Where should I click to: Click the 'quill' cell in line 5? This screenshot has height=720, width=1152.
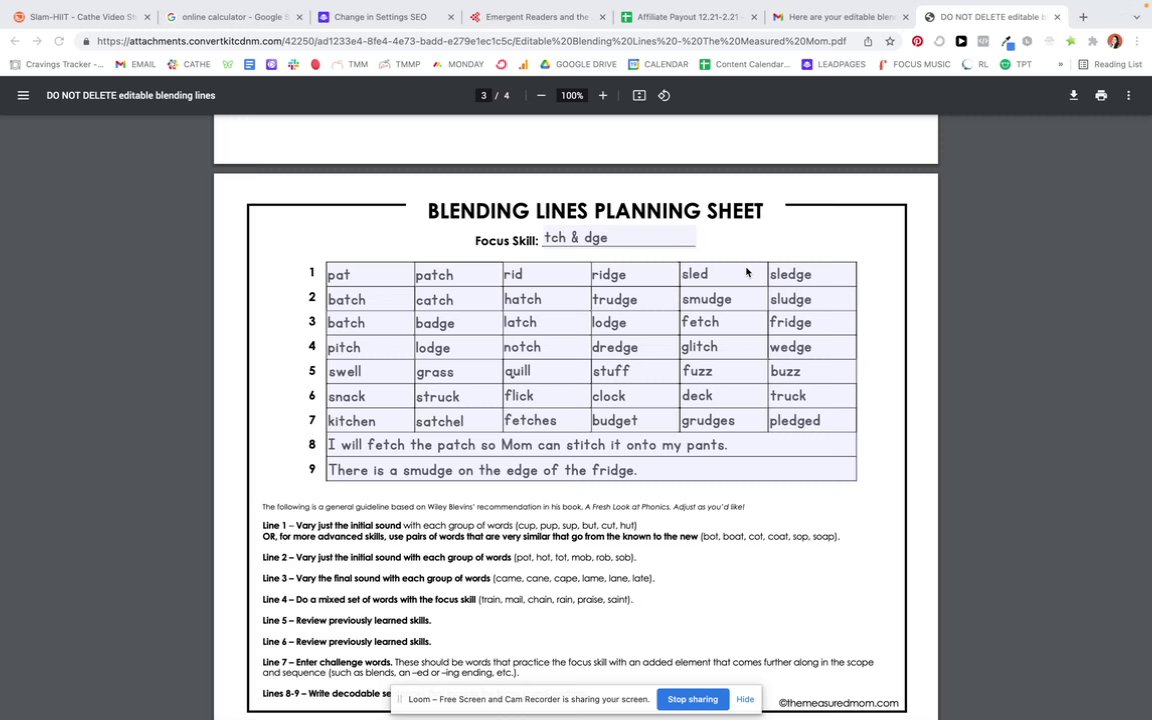point(547,371)
